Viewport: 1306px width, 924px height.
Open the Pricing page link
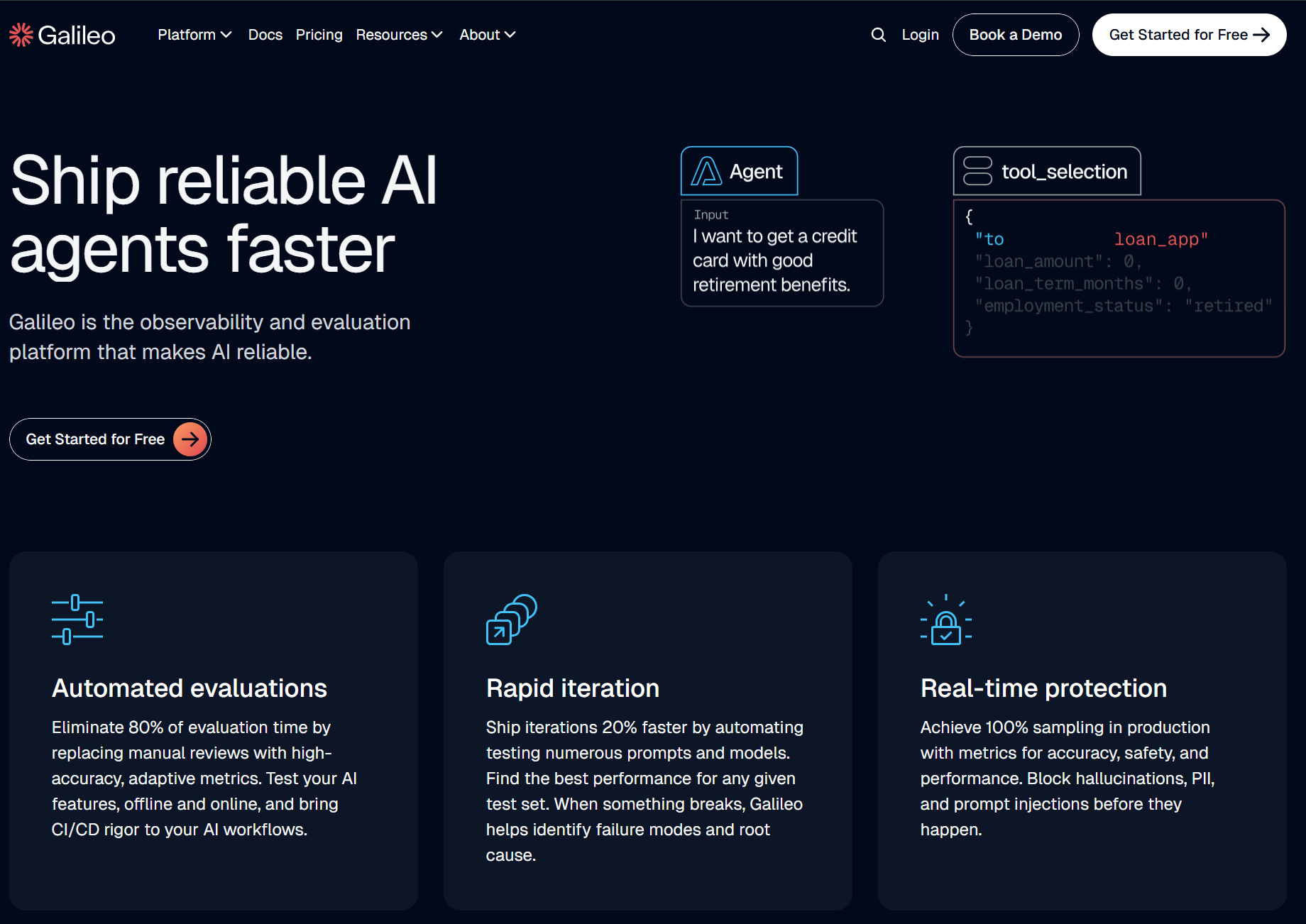click(319, 35)
